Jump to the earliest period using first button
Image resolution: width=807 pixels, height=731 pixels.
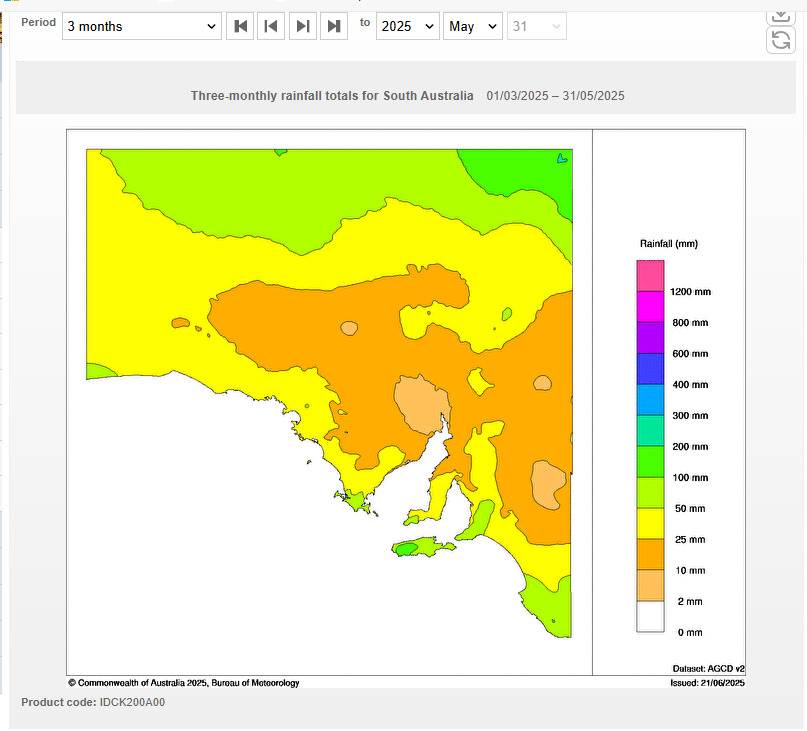(241, 26)
